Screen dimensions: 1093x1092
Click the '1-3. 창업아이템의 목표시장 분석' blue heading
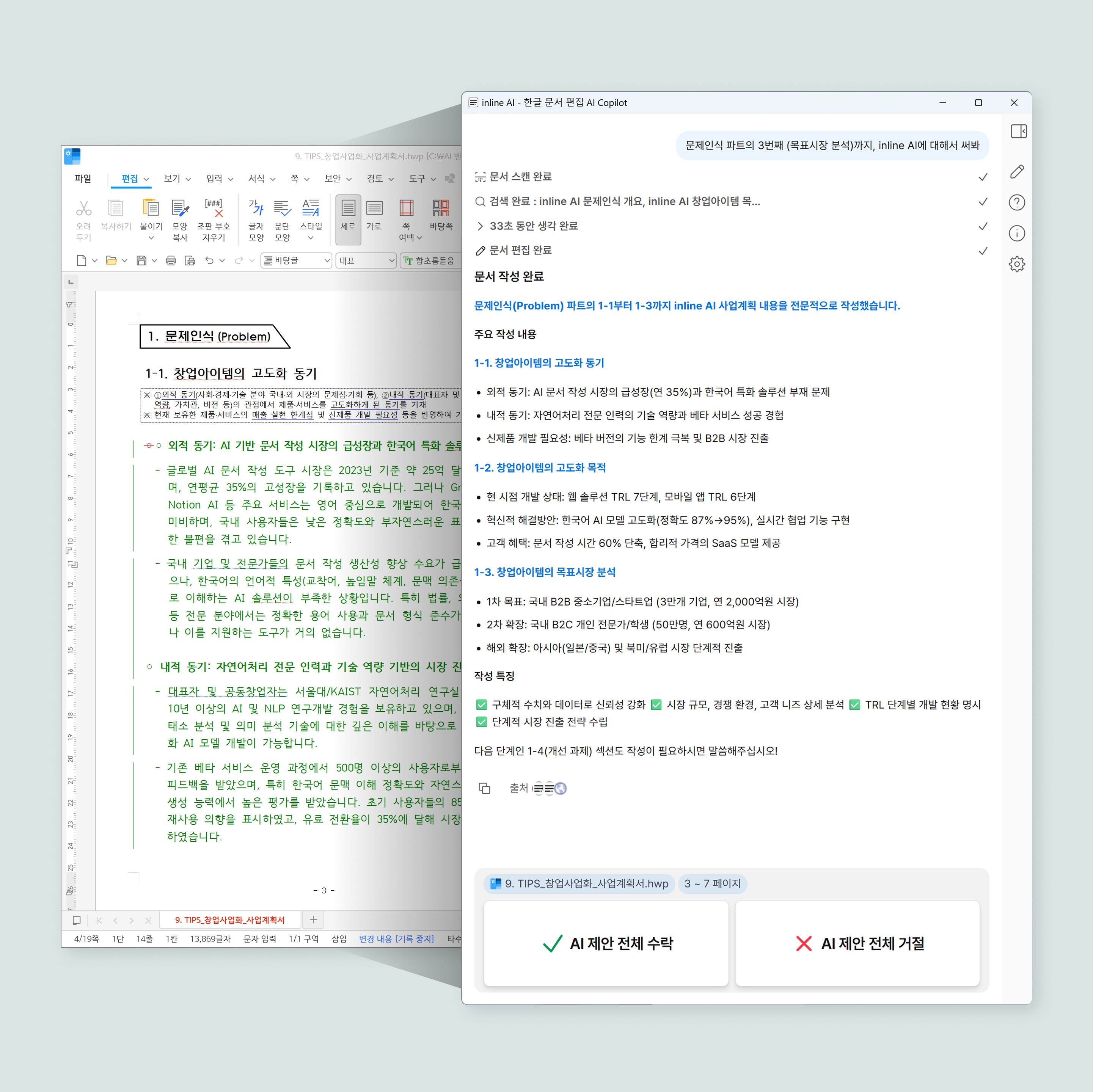545,572
